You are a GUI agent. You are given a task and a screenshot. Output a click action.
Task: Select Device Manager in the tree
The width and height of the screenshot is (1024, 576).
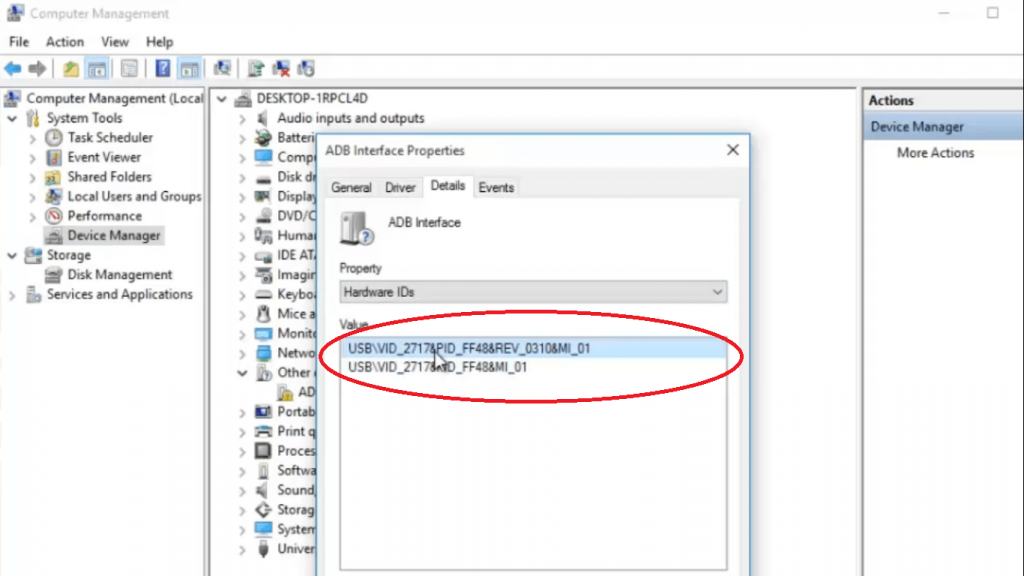(114, 236)
